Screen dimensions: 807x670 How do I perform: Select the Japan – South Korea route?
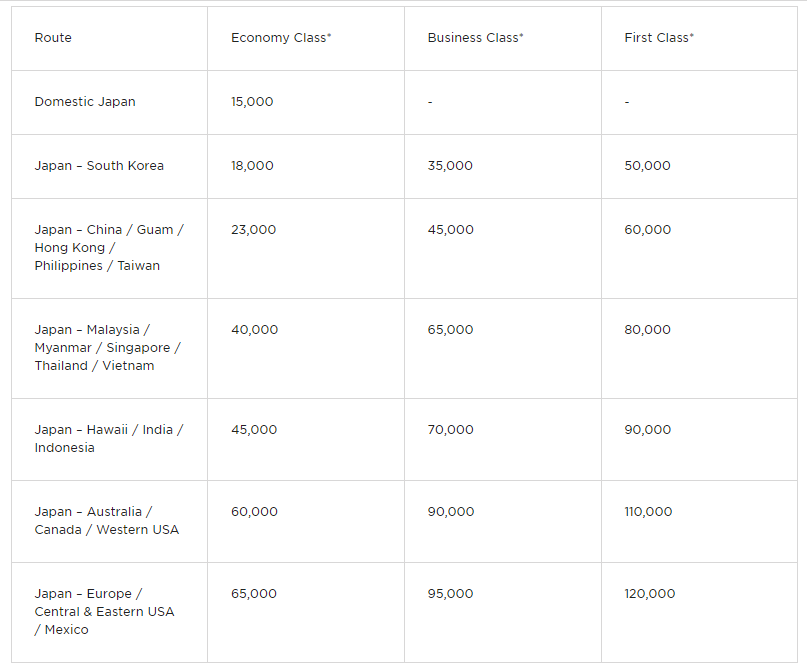click(99, 166)
